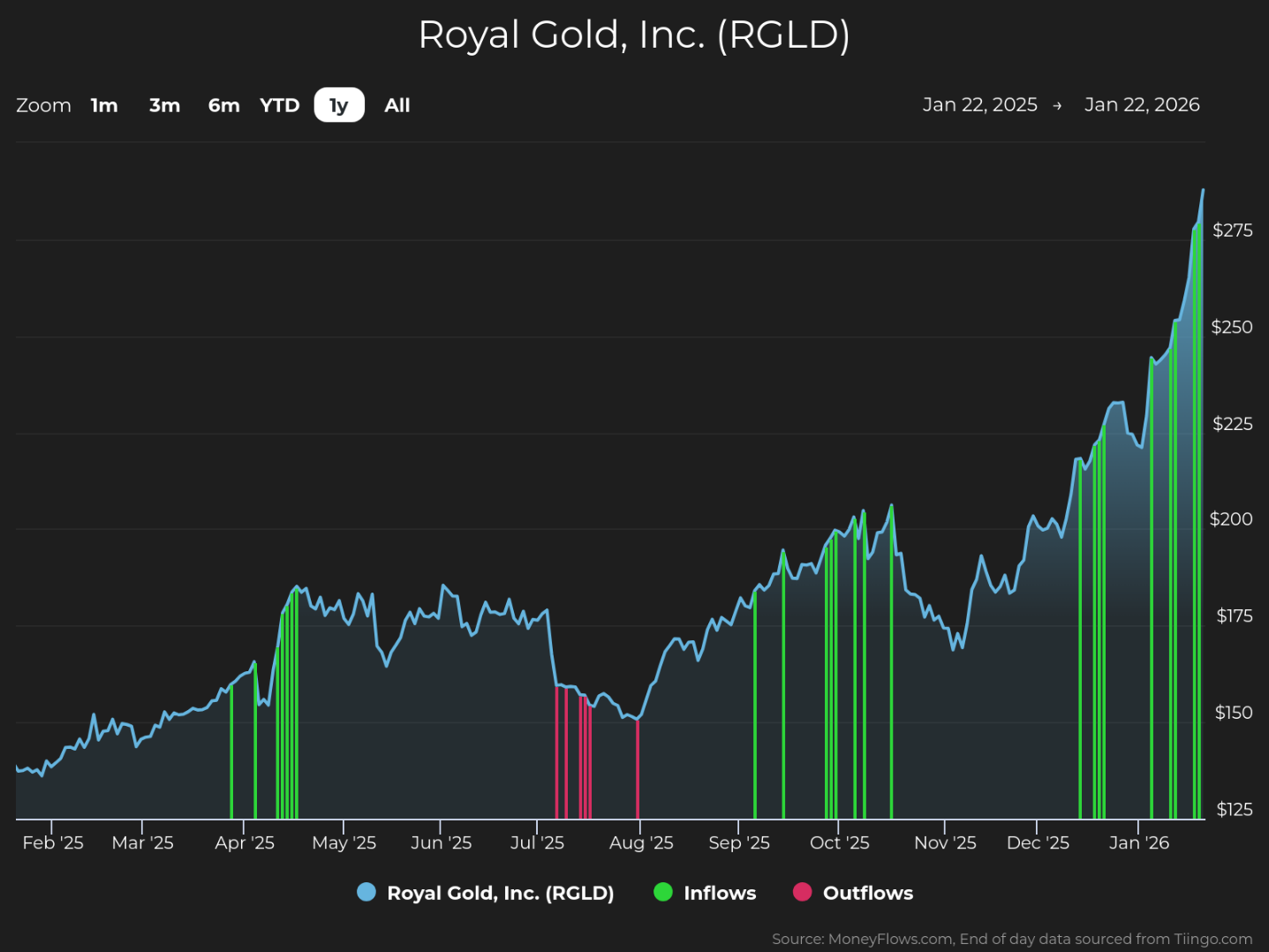Click the MoneyFlows.com source credit text
This screenshot has height=952, width=1269.
click(x=1012, y=939)
